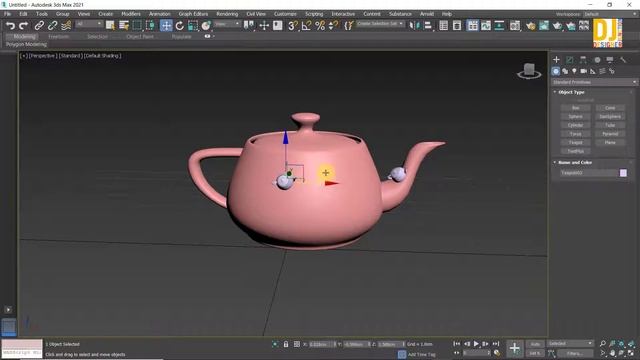Toggle Percent Snap in toolbar

point(320,26)
